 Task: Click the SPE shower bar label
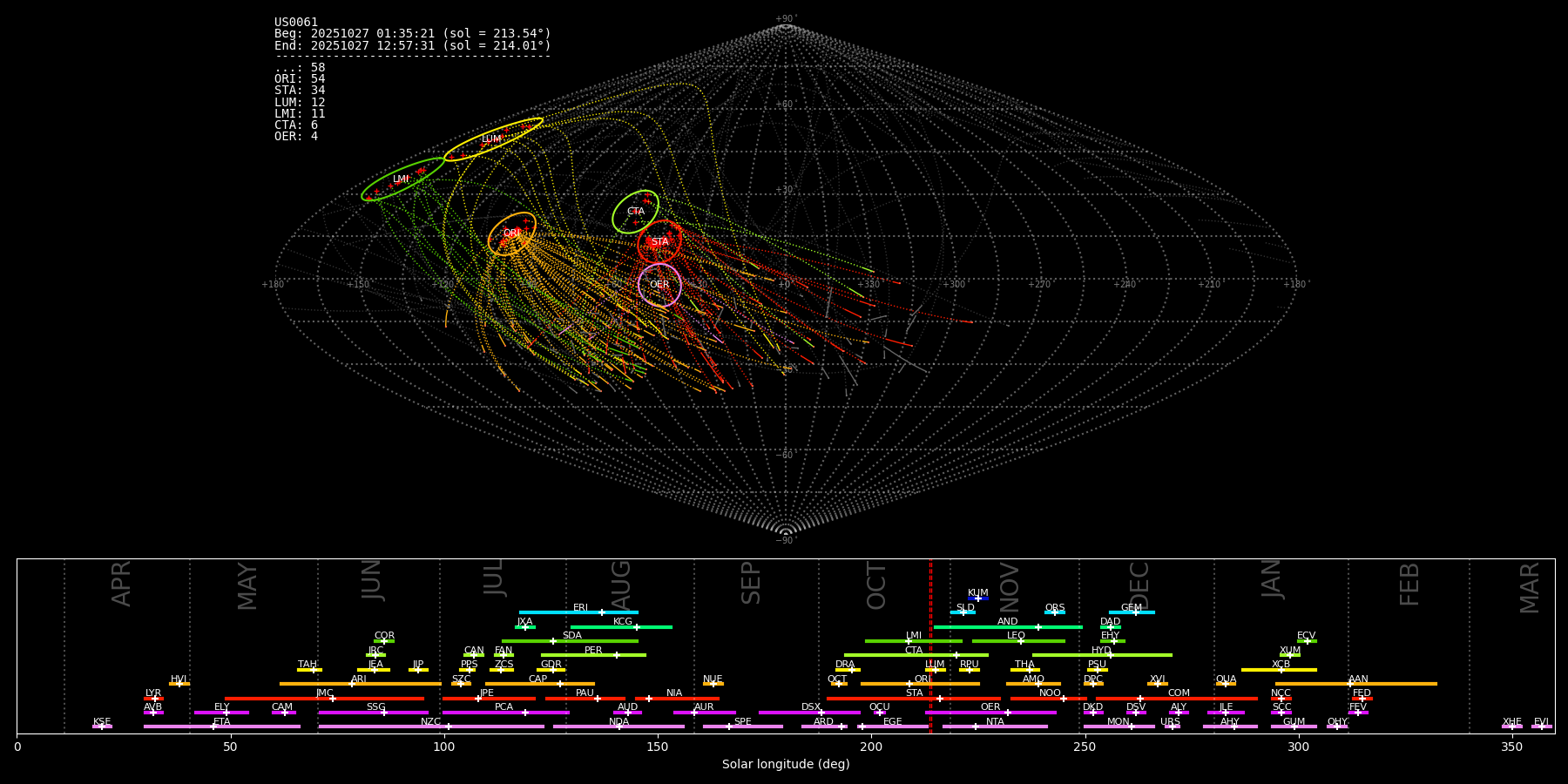tap(743, 722)
